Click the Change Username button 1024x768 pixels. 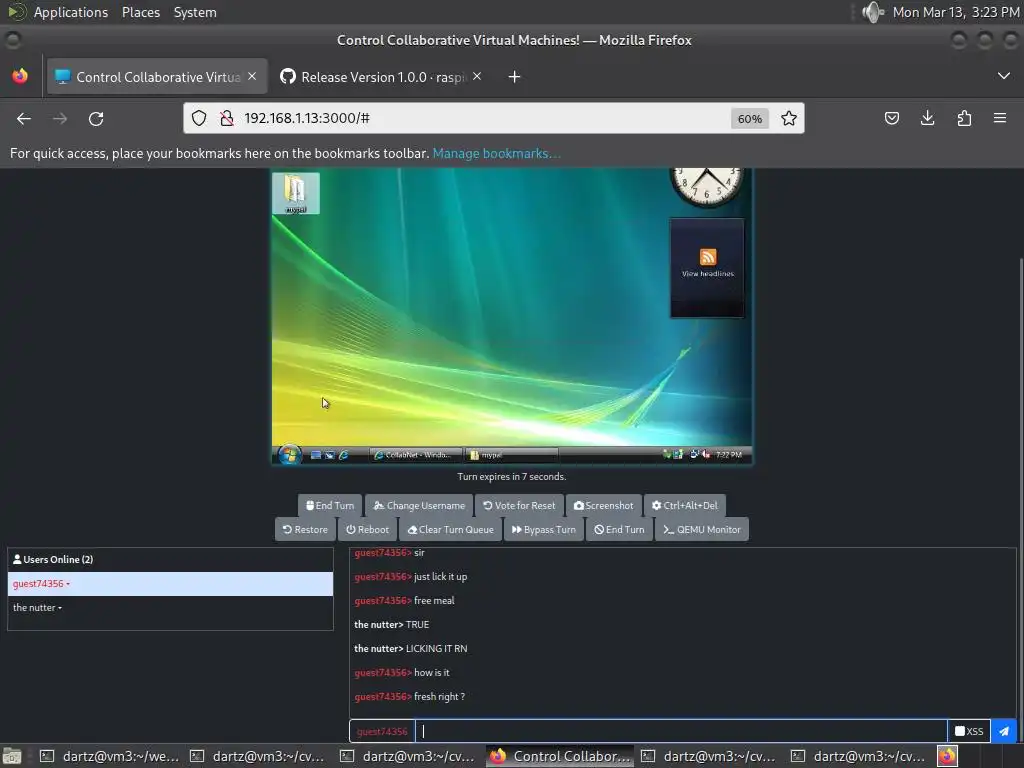[419, 505]
